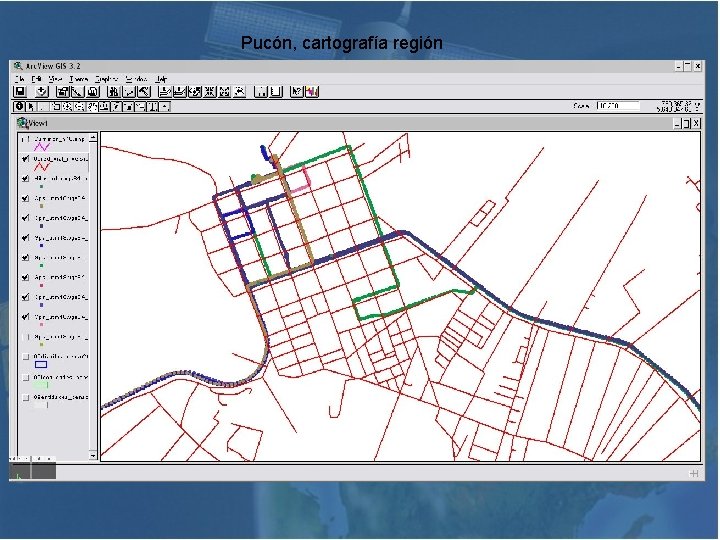Open Query Builder hammer icon
The width and height of the screenshot is (720, 540).
tap(144, 92)
